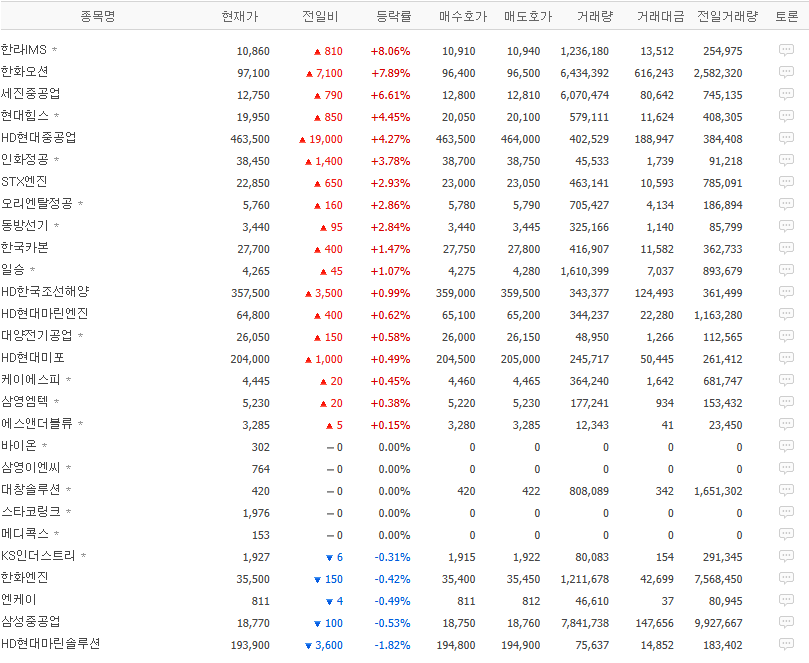Open the 대양전기공업 stock link

point(37,335)
